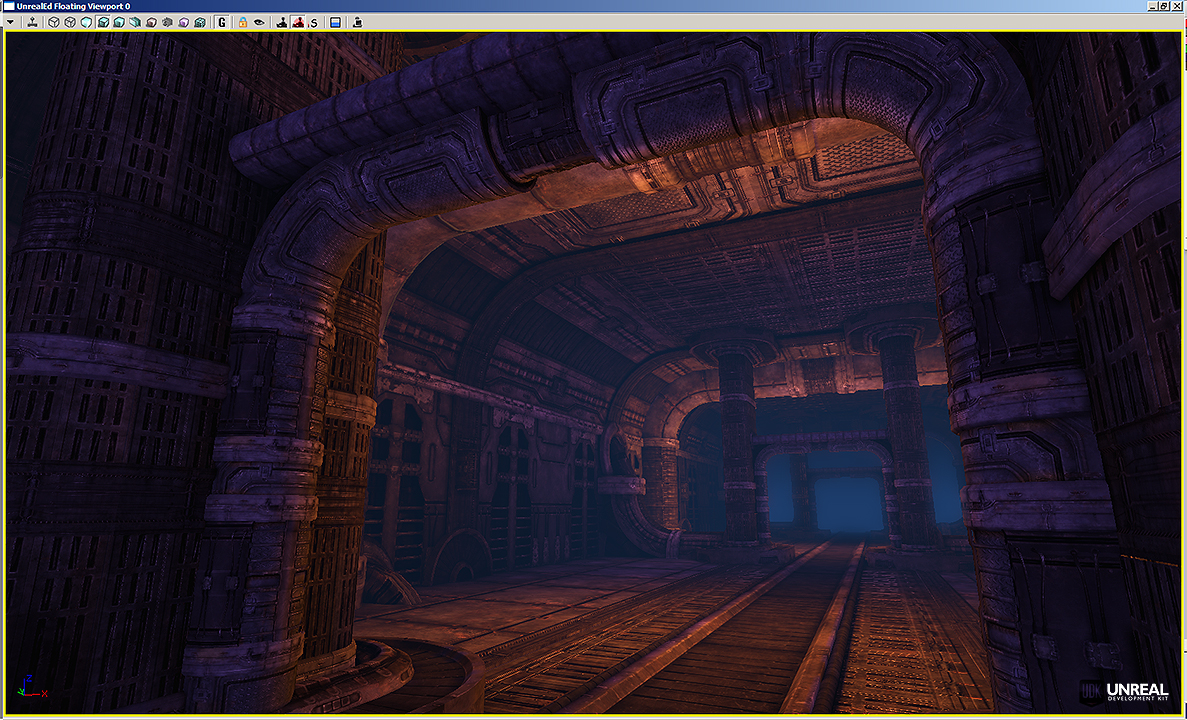Close the UnrealEd Floating Viewport window

[1178, 6]
